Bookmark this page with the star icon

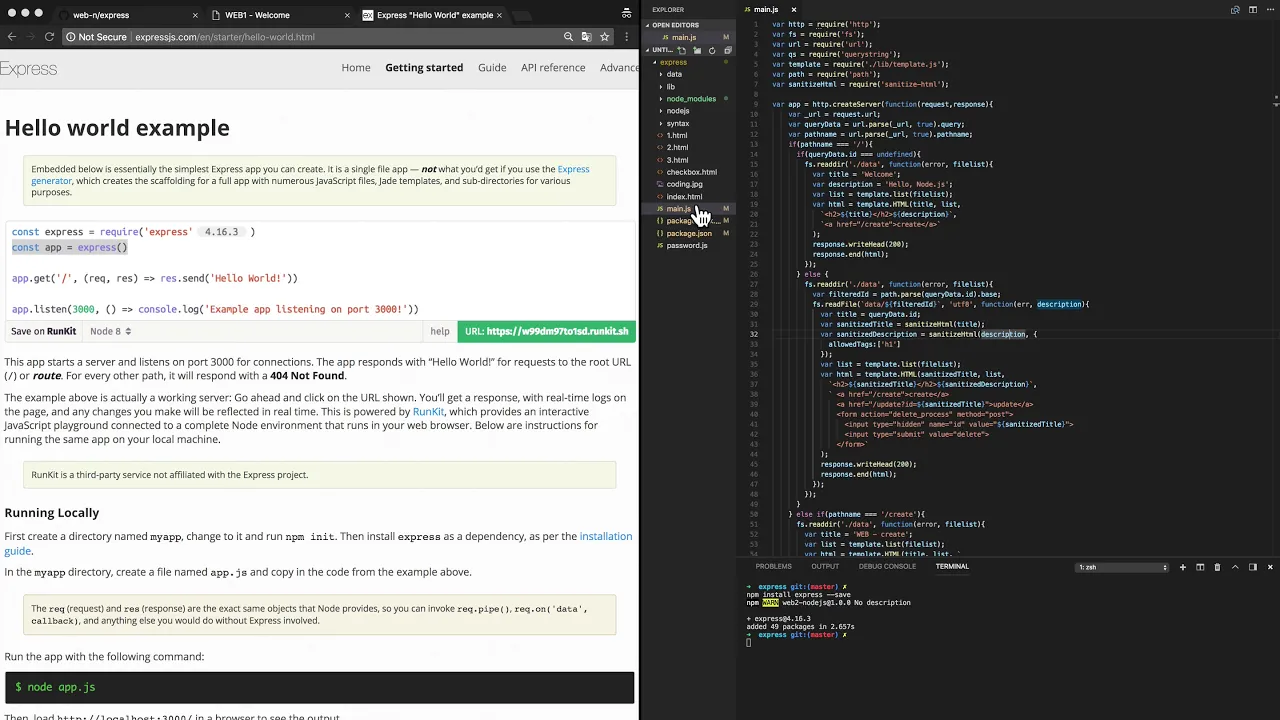(x=604, y=37)
